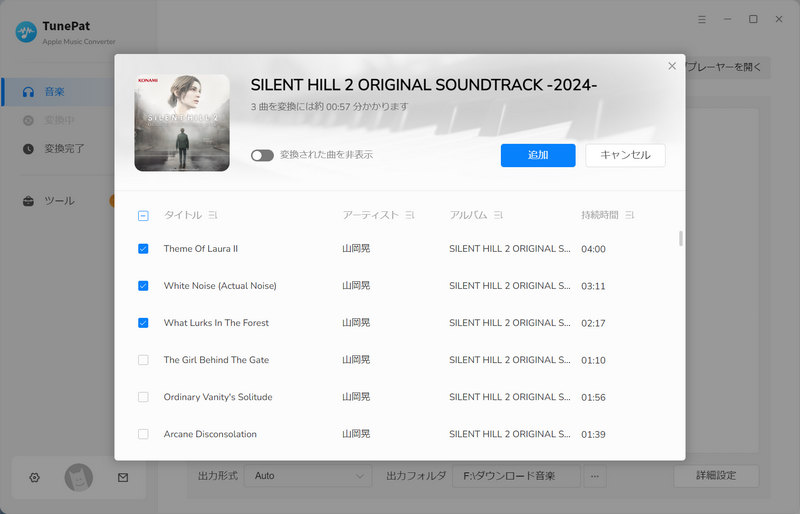This screenshot has width=800, height=514.
Task: Open the 出力形式 Auto dropdown
Action: (x=308, y=476)
